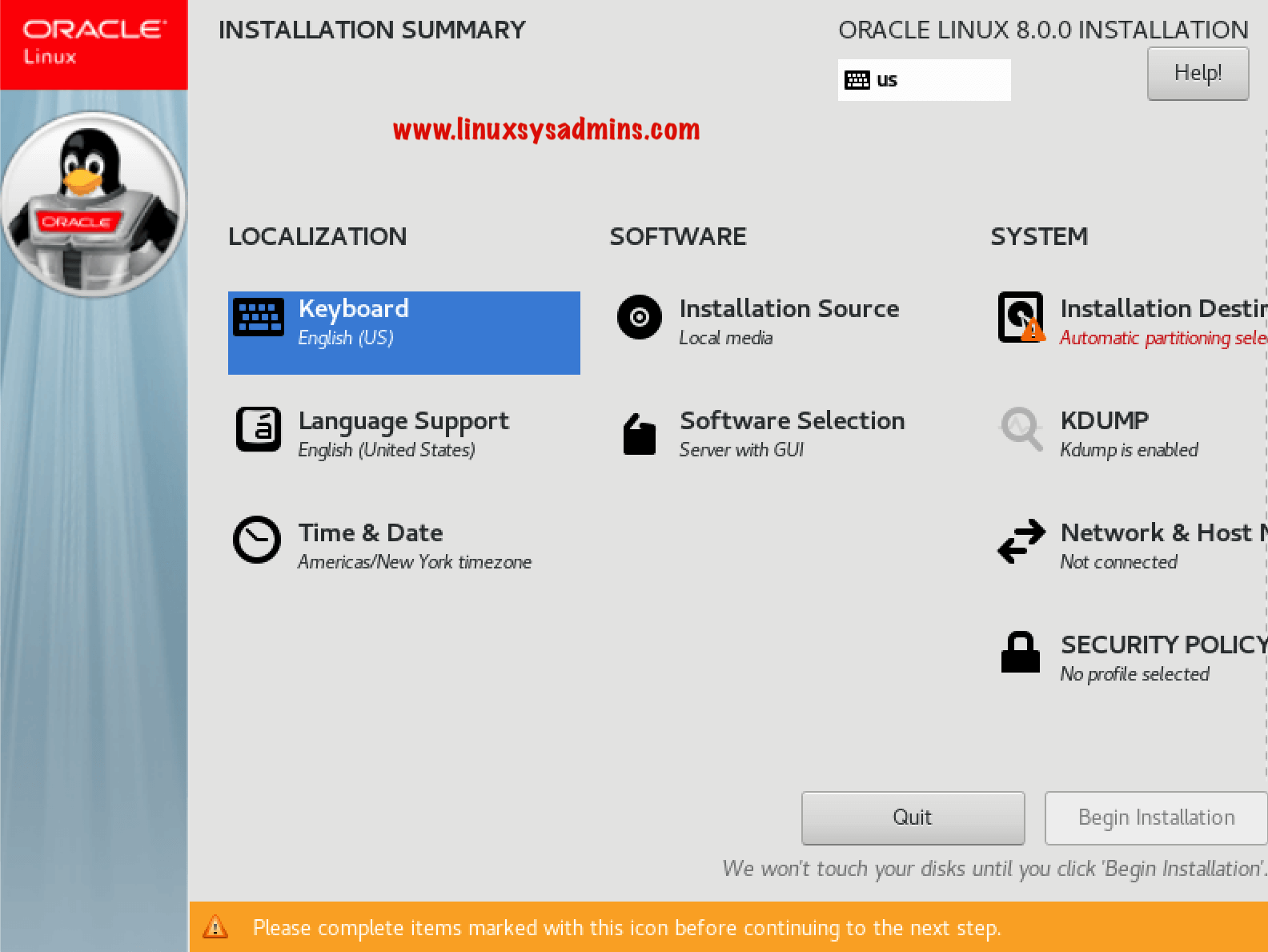Click the Help! button
Image resolution: width=1268 pixels, height=952 pixels.
(1198, 74)
